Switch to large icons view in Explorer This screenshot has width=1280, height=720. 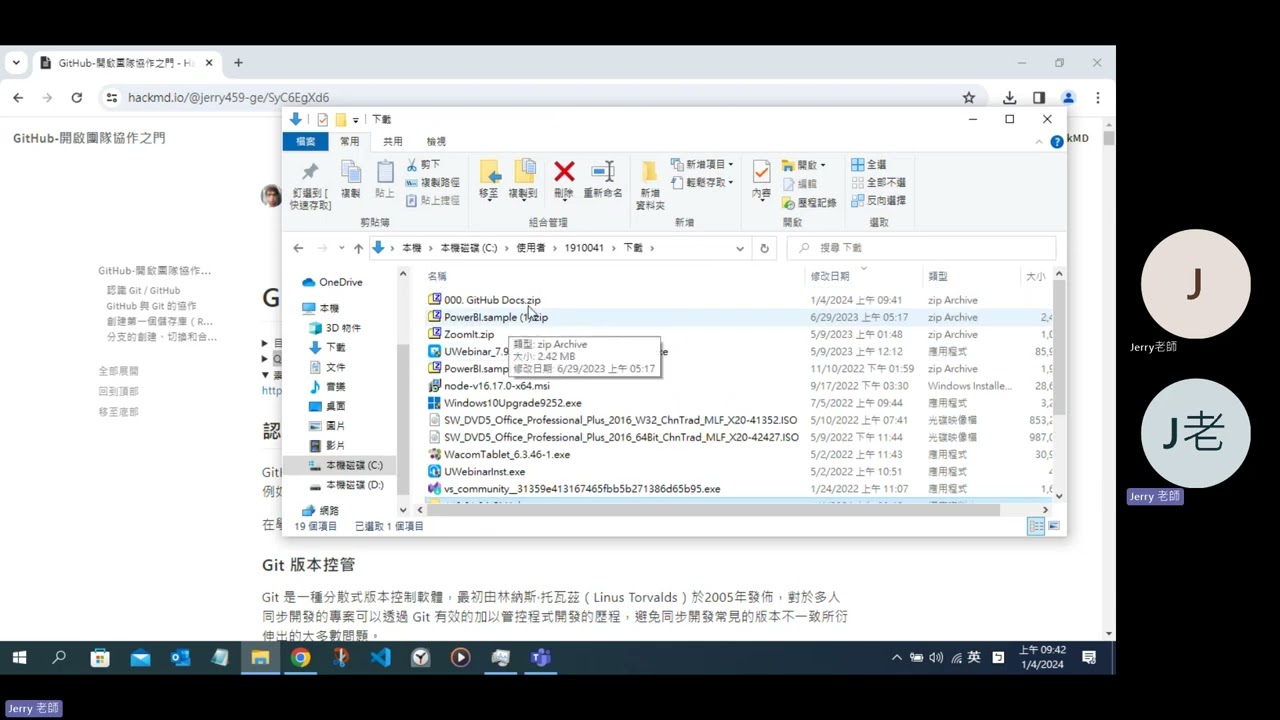point(1053,526)
